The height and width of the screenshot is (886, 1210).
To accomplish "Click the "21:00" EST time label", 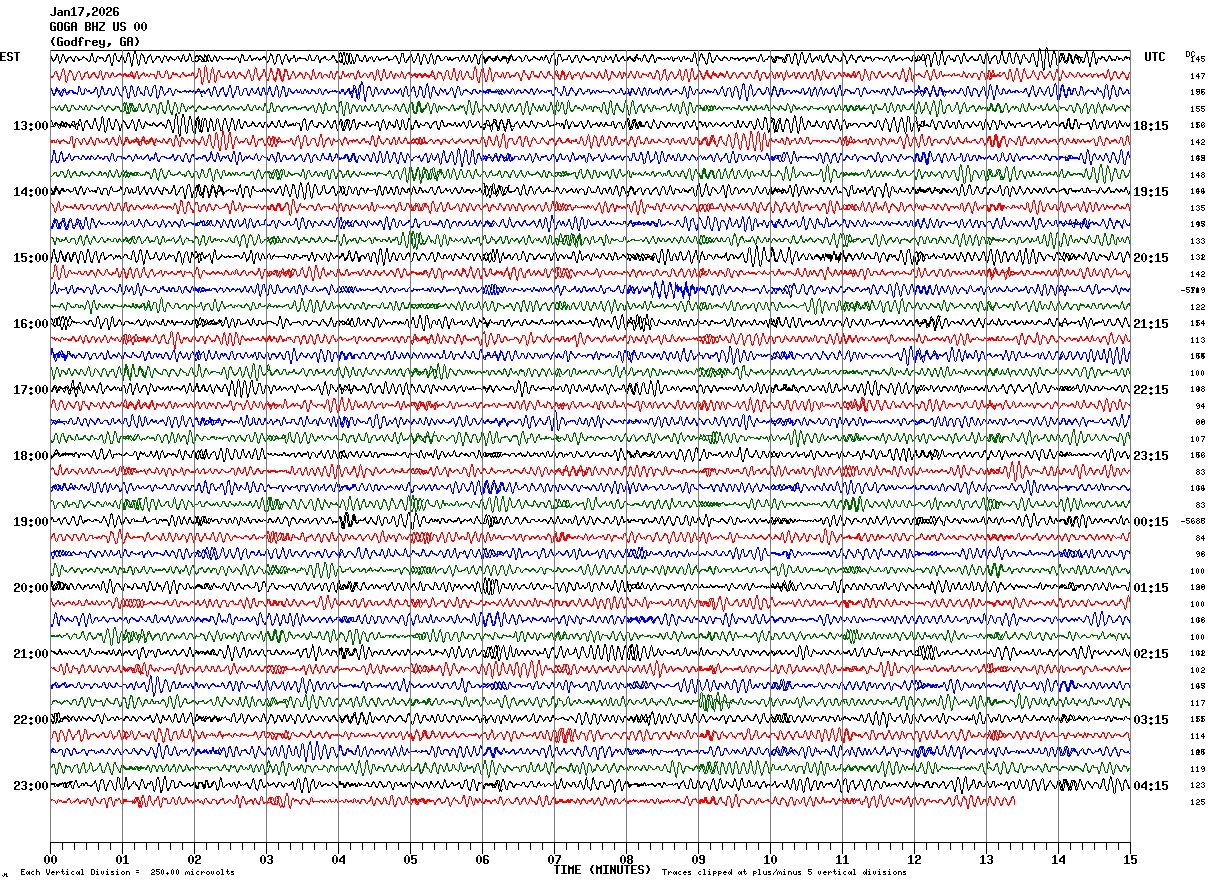I will click(31, 654).
